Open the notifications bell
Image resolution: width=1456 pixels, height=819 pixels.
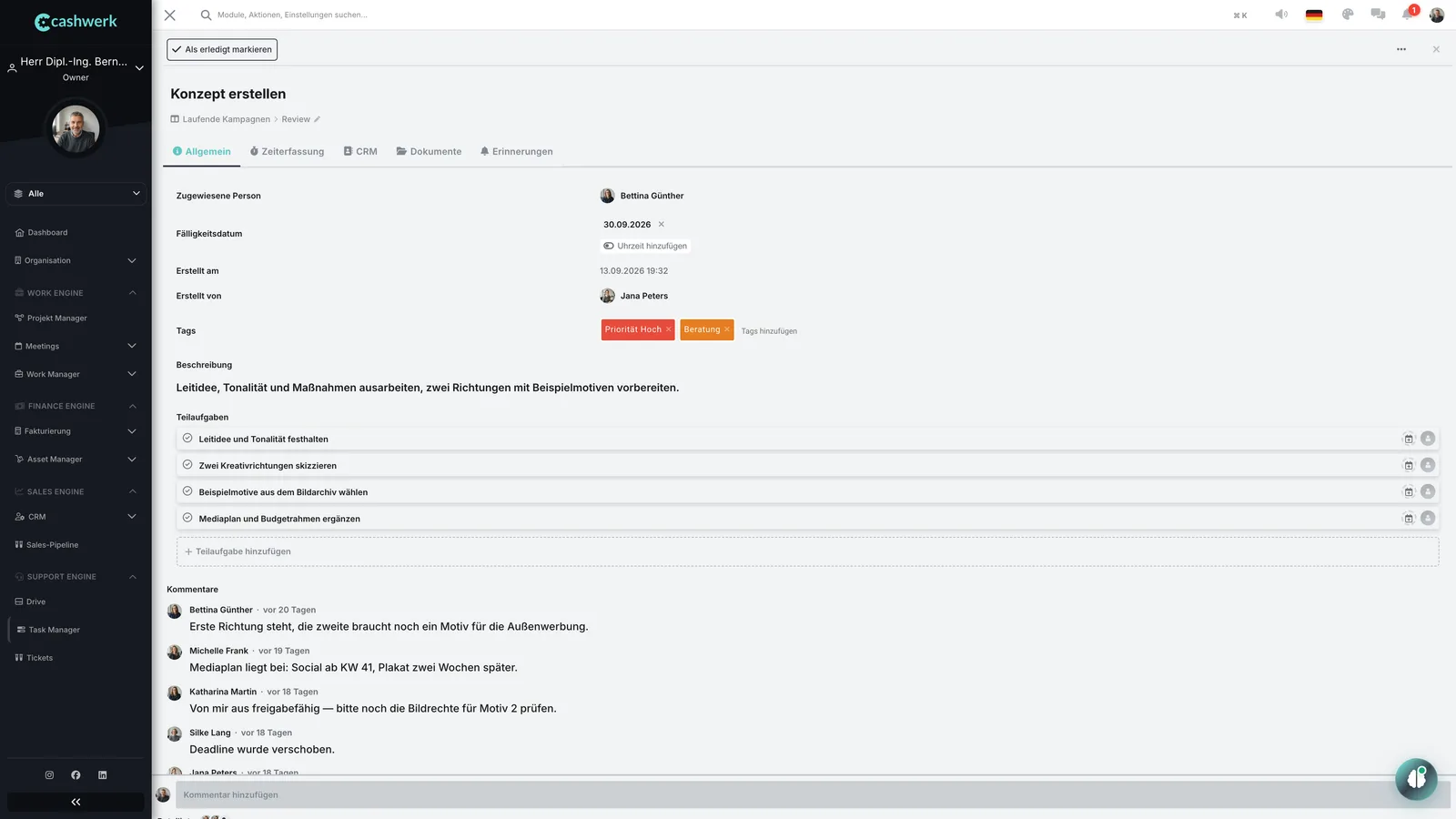1408,15
